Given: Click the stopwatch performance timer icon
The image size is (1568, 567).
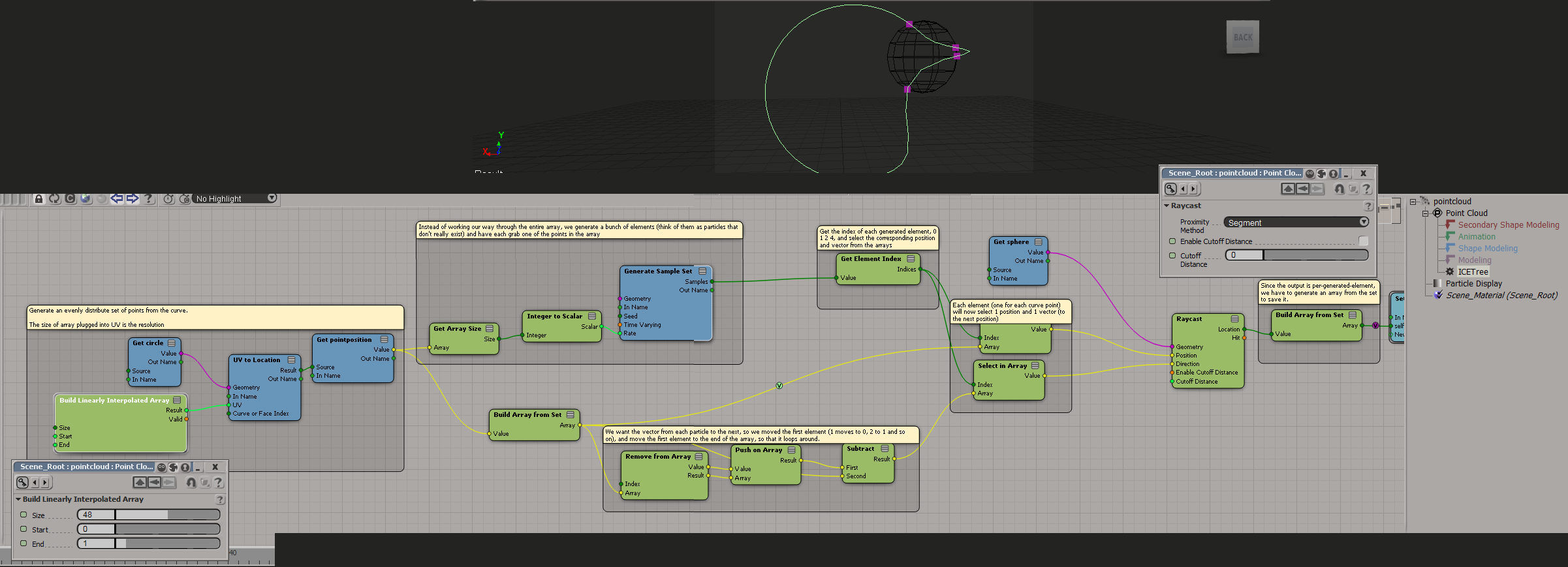Looking at the screenshot, I should [x=168, y=199].
